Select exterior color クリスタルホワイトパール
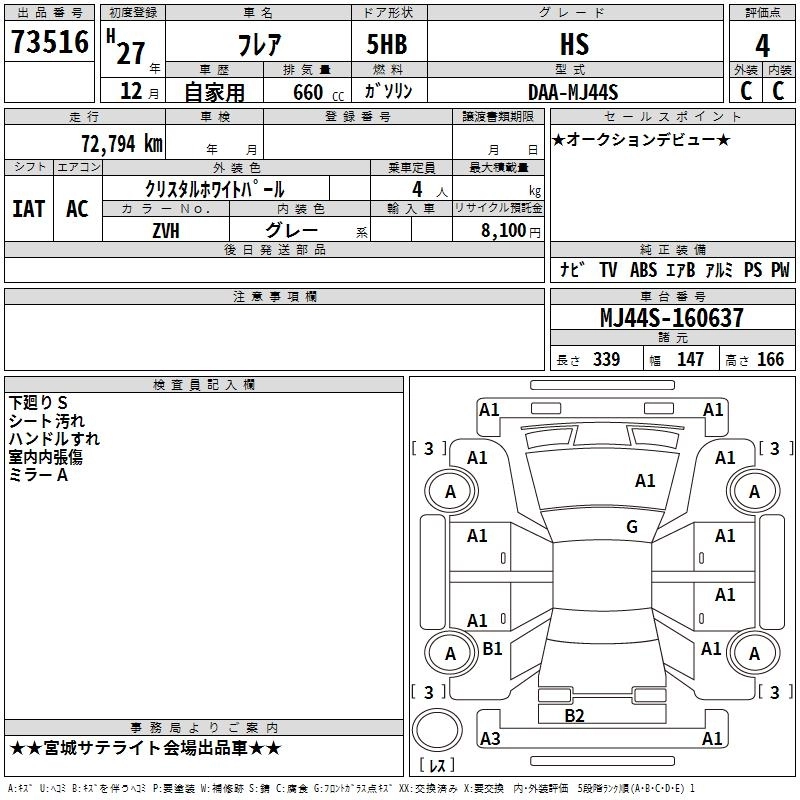 [215, 189]
